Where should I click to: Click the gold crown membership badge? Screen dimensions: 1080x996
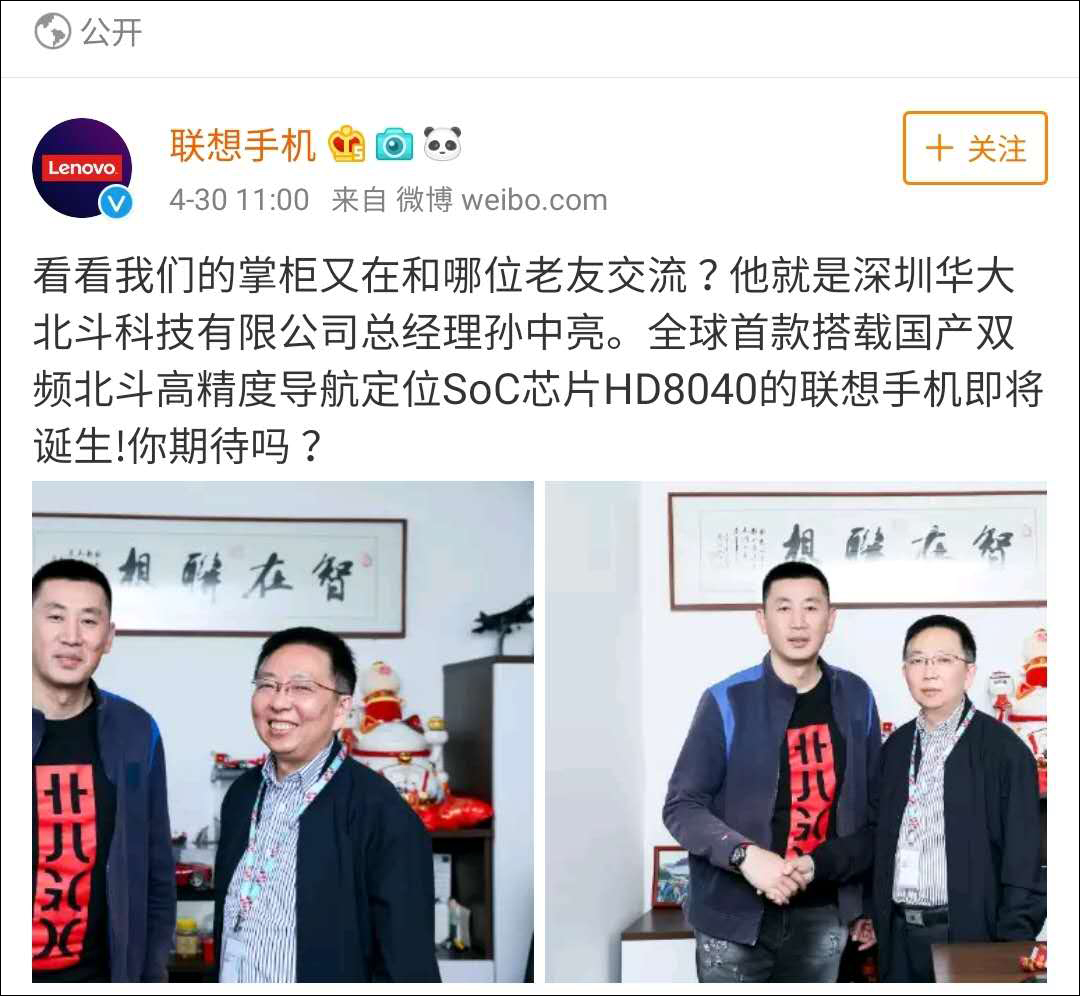pos(346,145)
